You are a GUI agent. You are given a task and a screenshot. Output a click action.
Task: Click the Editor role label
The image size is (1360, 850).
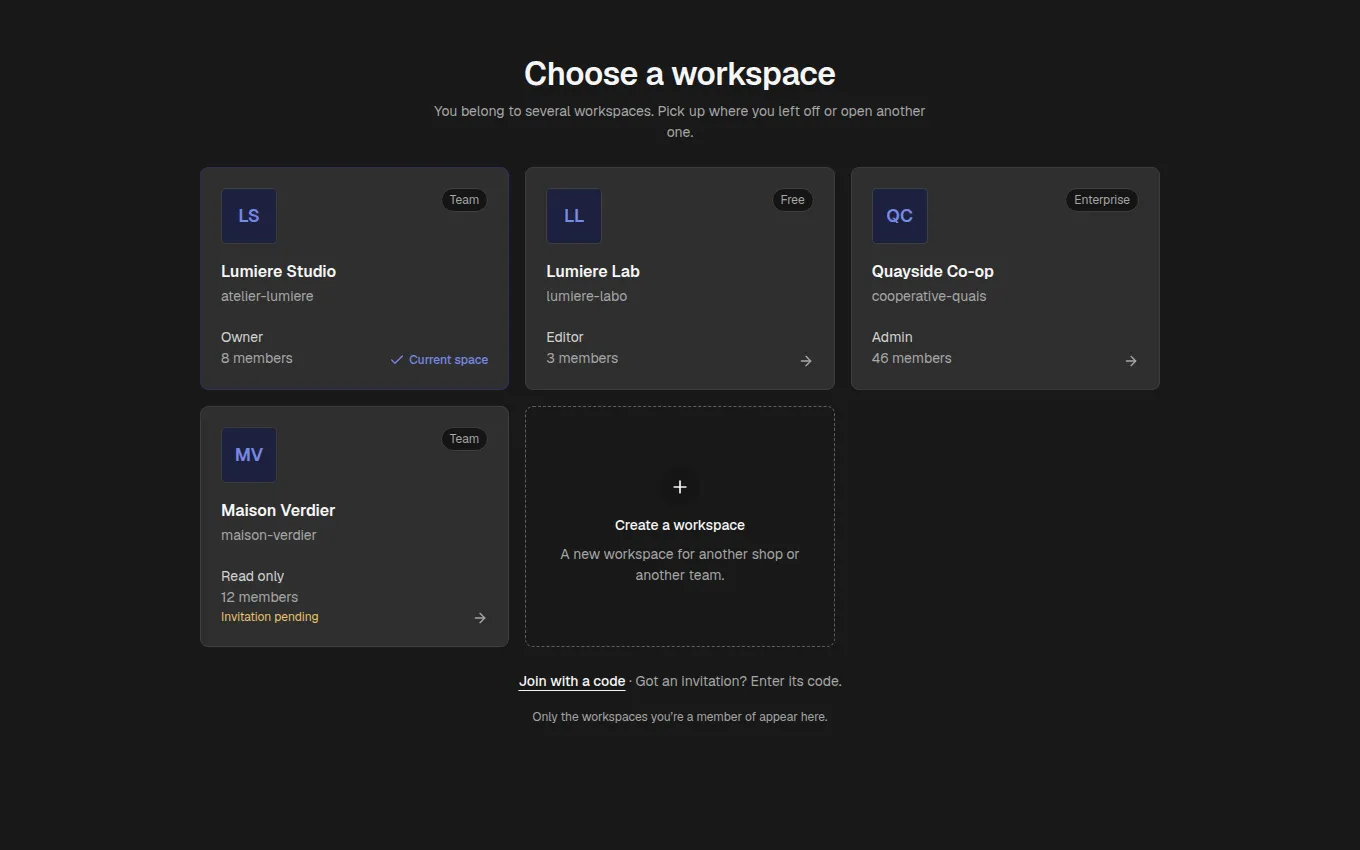(565, 337)
